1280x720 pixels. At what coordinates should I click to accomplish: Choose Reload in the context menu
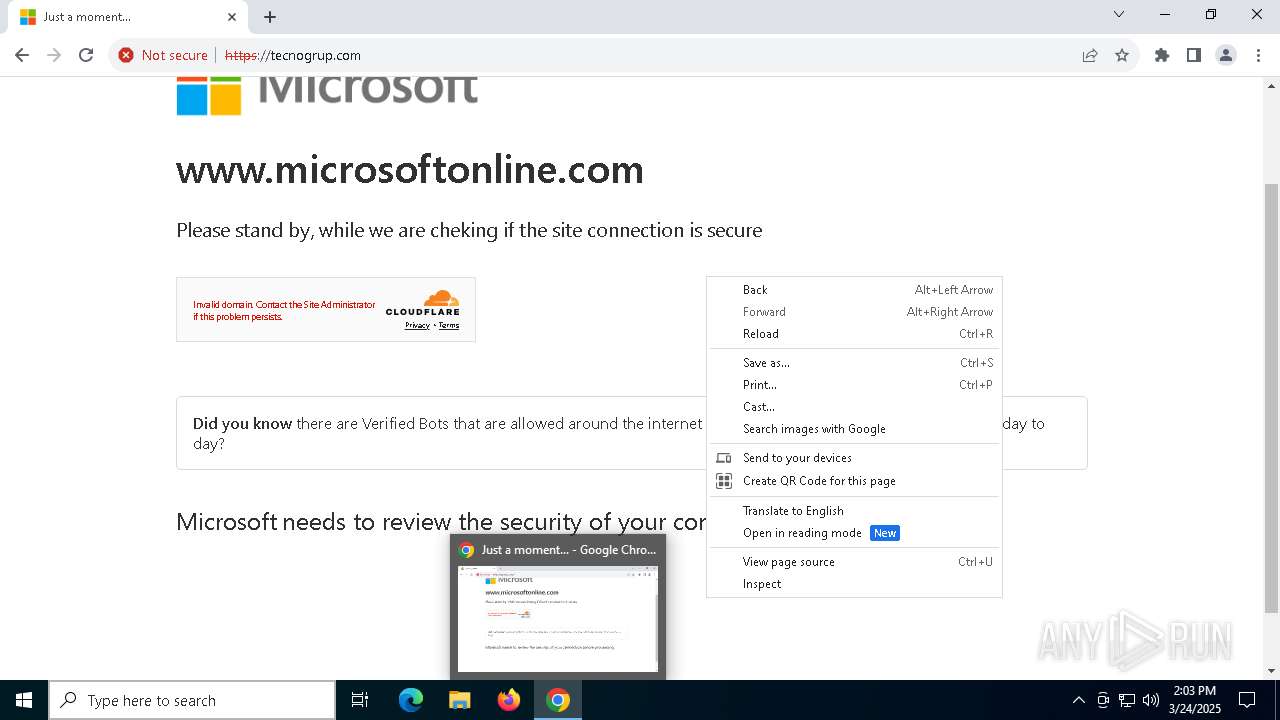click(854, 334)
